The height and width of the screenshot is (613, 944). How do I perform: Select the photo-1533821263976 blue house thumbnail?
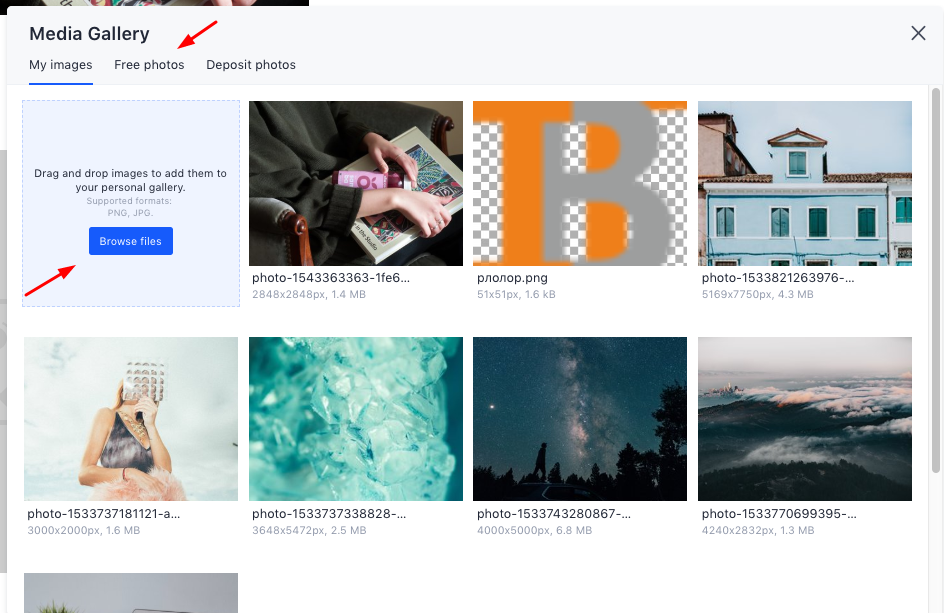tap(805, 183)
